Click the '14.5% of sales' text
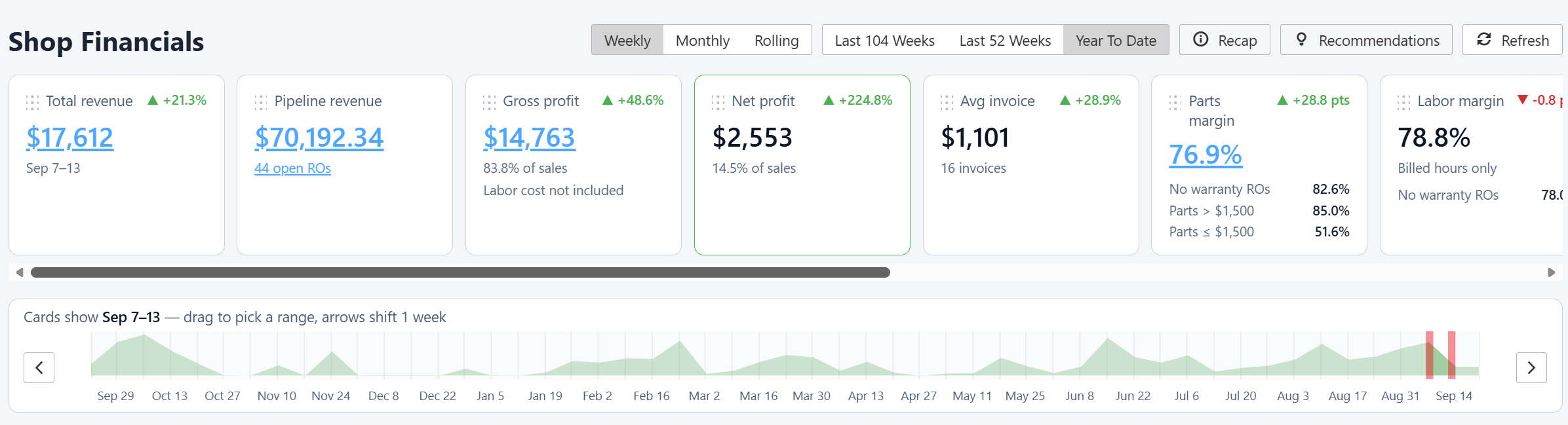1568x425 pixels. (754, 168)
